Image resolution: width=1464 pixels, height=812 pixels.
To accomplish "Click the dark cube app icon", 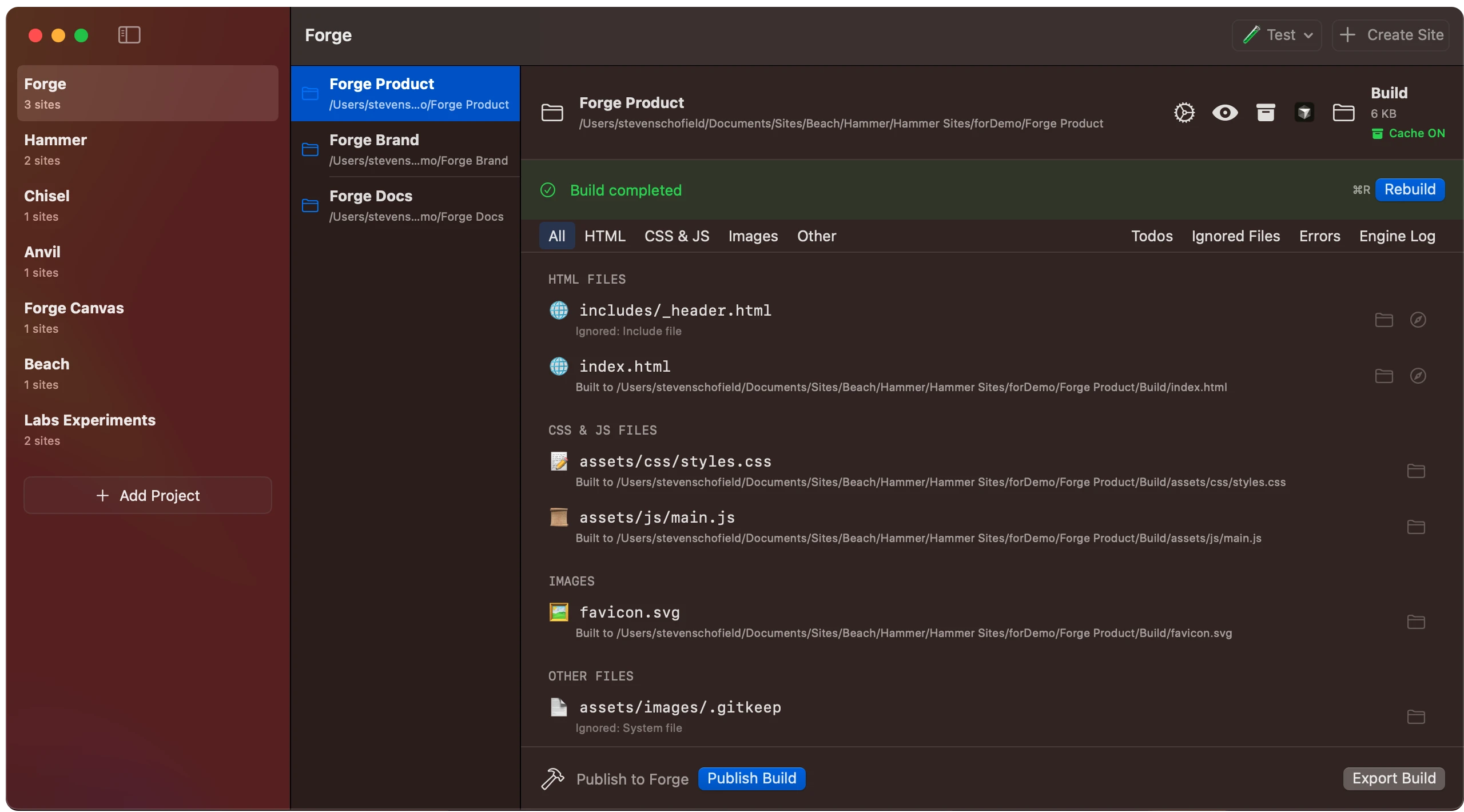I will click(x=1304, y=113).
